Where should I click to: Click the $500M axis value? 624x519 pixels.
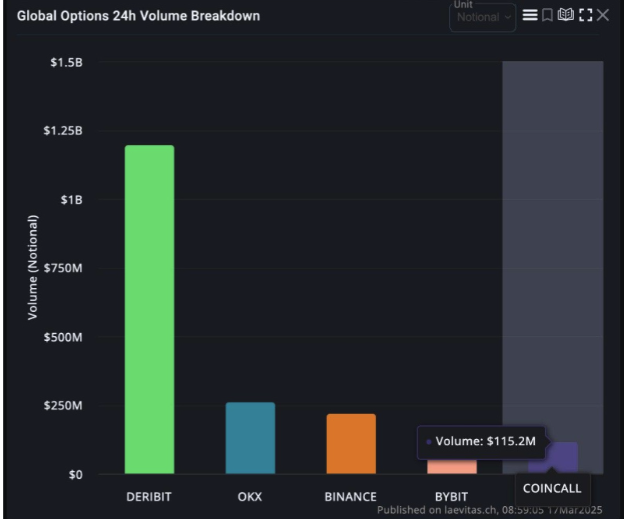[63, 338]
